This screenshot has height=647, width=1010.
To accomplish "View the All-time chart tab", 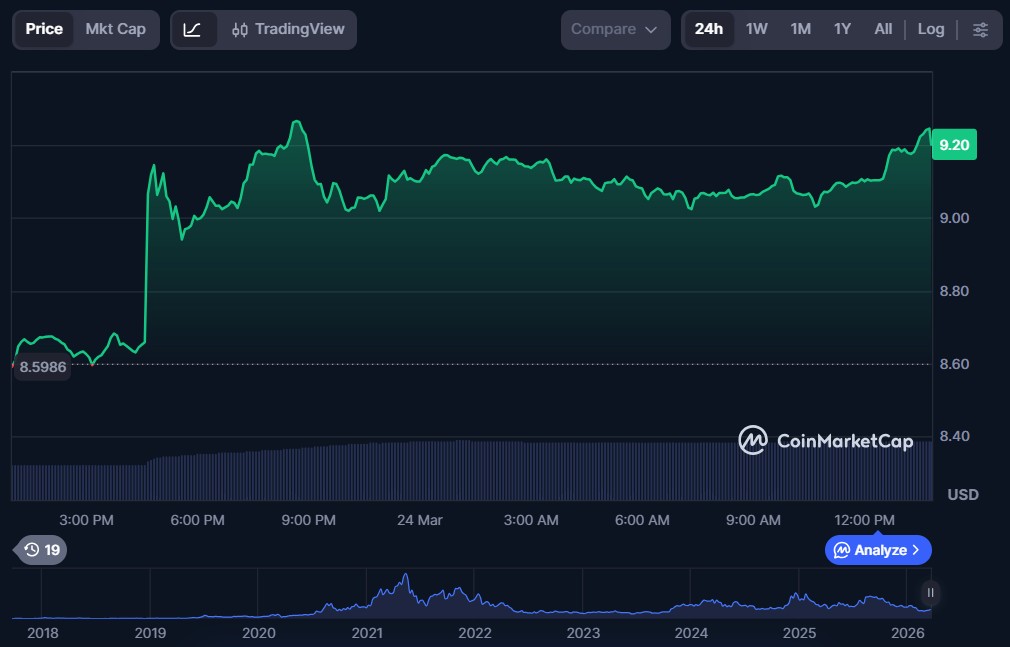I will [x=883, y=29].
